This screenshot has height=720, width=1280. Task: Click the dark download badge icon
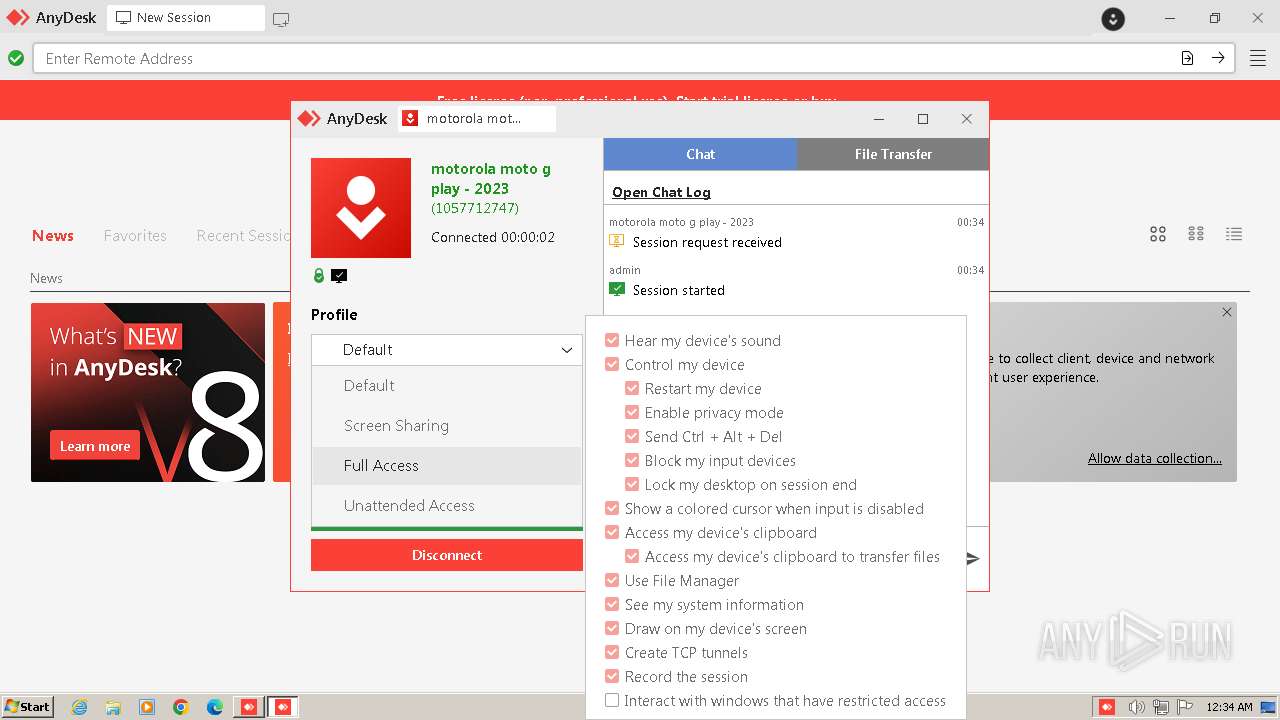point(1113,18)
